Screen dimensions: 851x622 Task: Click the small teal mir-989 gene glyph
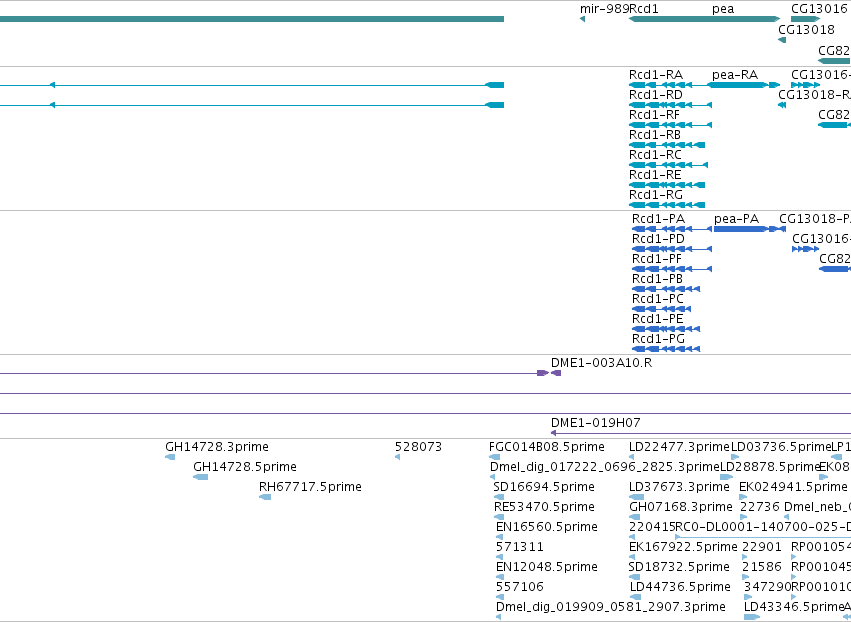click(x=582, y=20)
